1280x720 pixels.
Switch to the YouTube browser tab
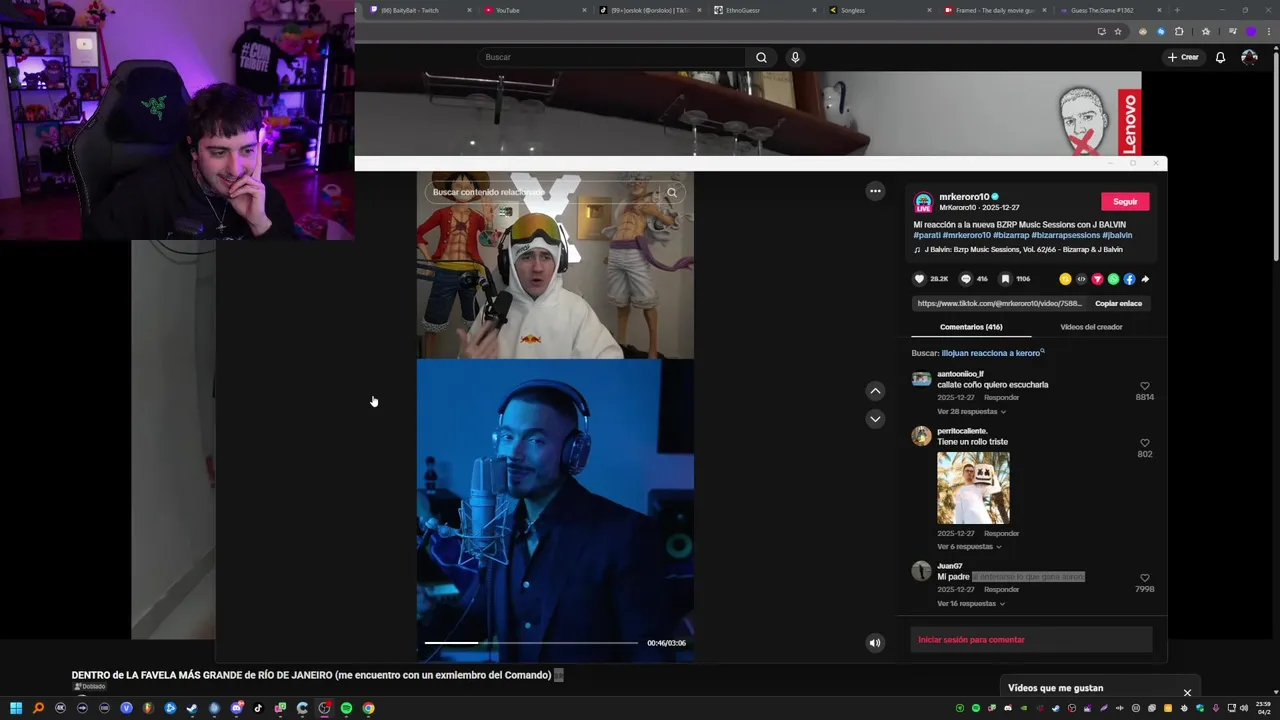pos(536,10)
